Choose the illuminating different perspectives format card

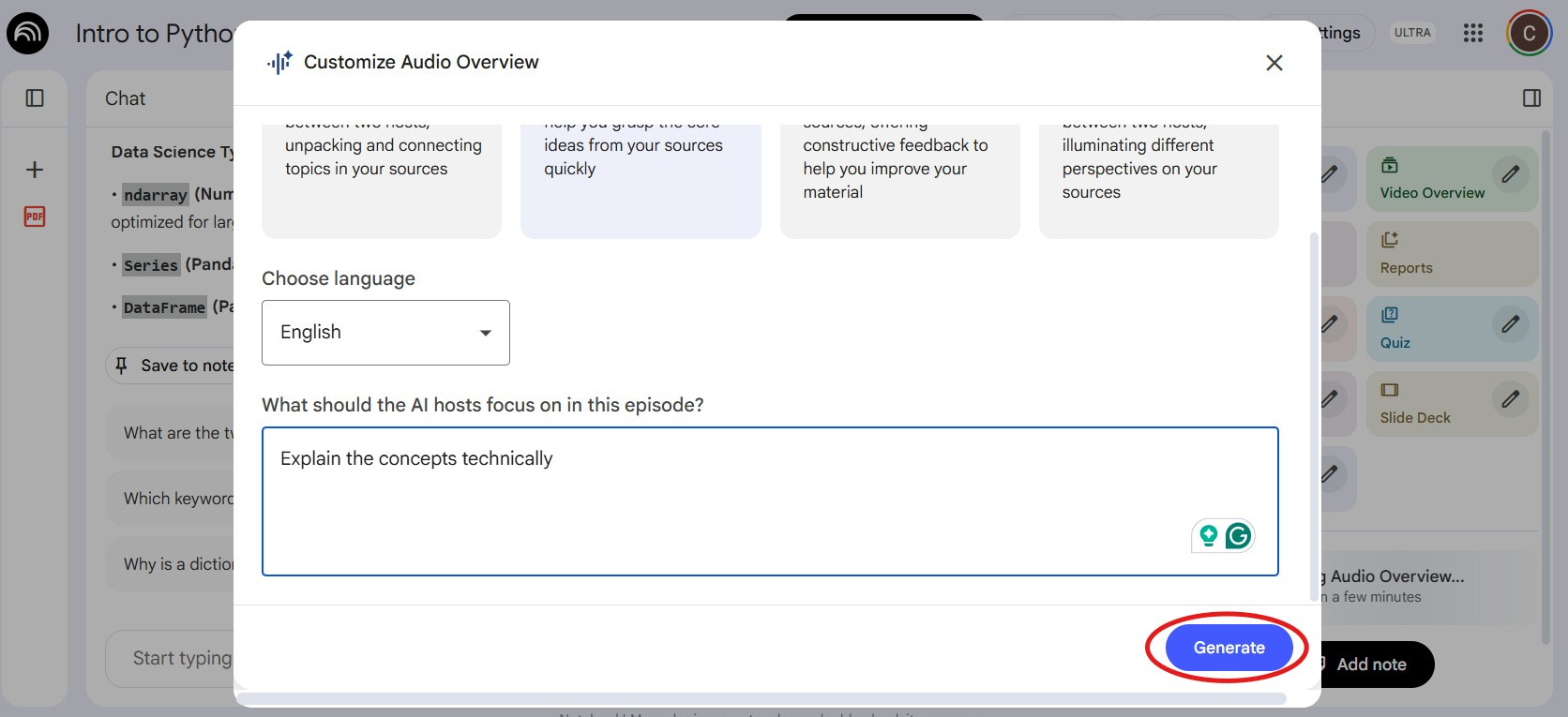[x=1159, y=181]
